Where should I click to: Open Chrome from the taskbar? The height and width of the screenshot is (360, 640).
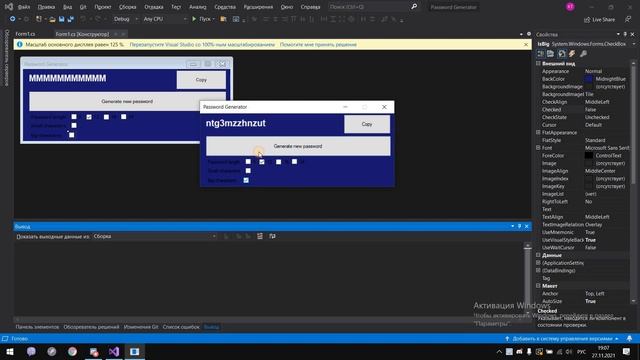click(72, 351)
